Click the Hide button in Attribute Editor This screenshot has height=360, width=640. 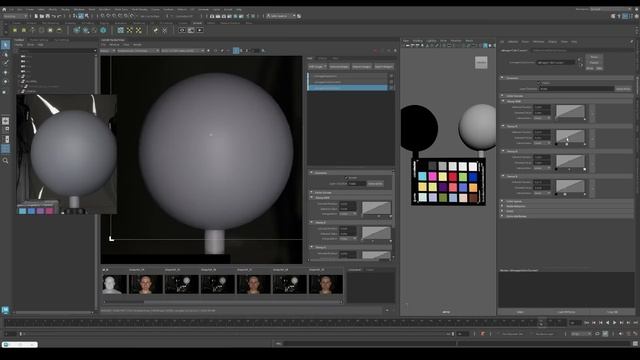click(x=599, y=69)
